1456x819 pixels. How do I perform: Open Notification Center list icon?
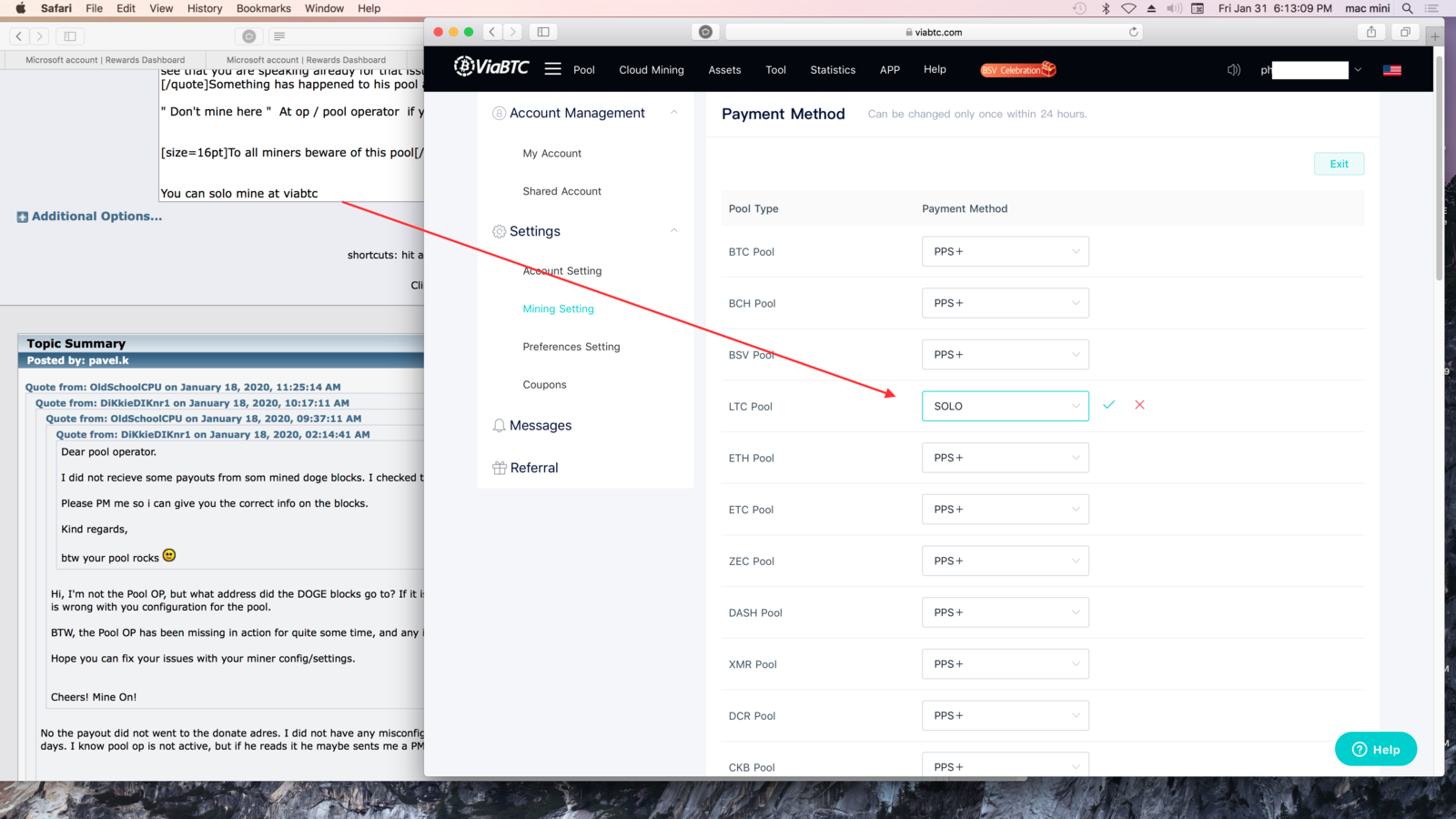point(1431,8)
